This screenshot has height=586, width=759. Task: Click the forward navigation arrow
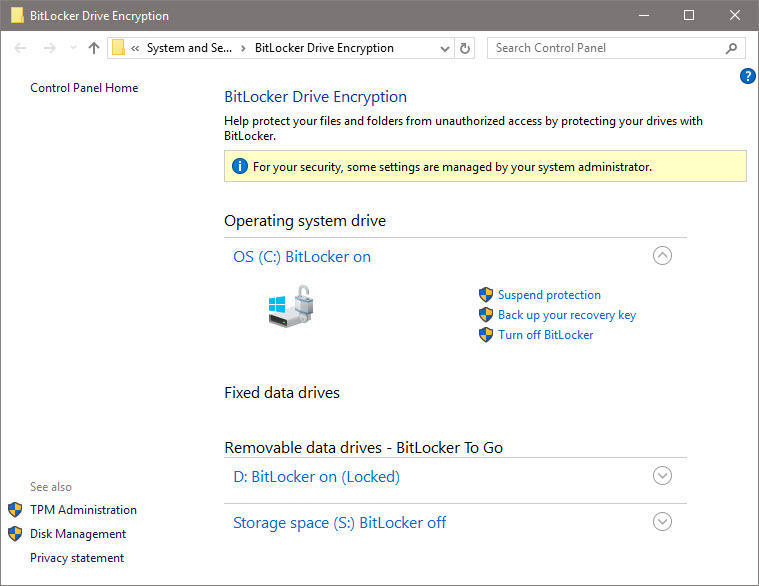click(x=49, y=48)
